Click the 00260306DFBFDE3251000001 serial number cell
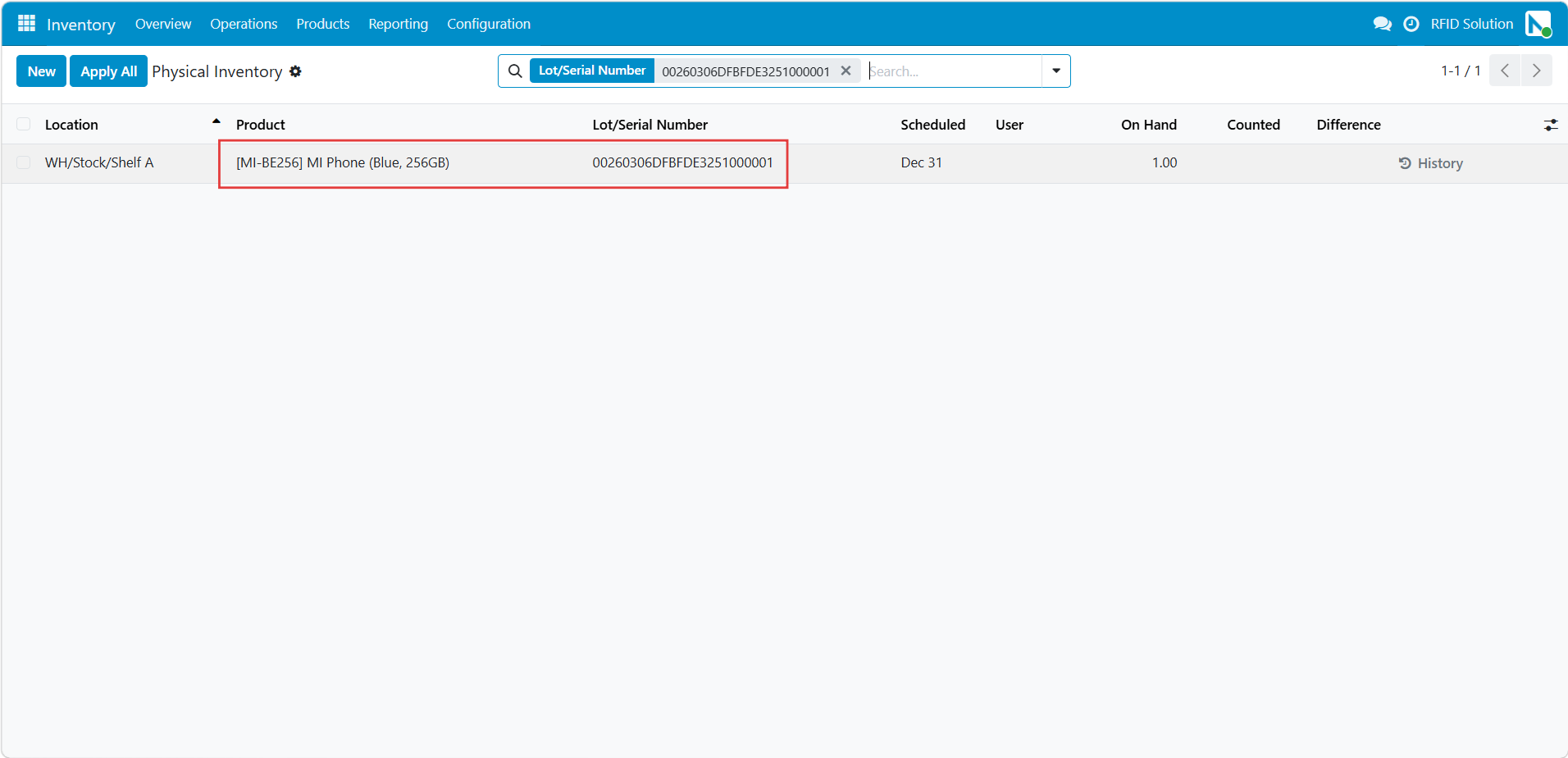1568x758 pixels. click(x=682, y=162)
